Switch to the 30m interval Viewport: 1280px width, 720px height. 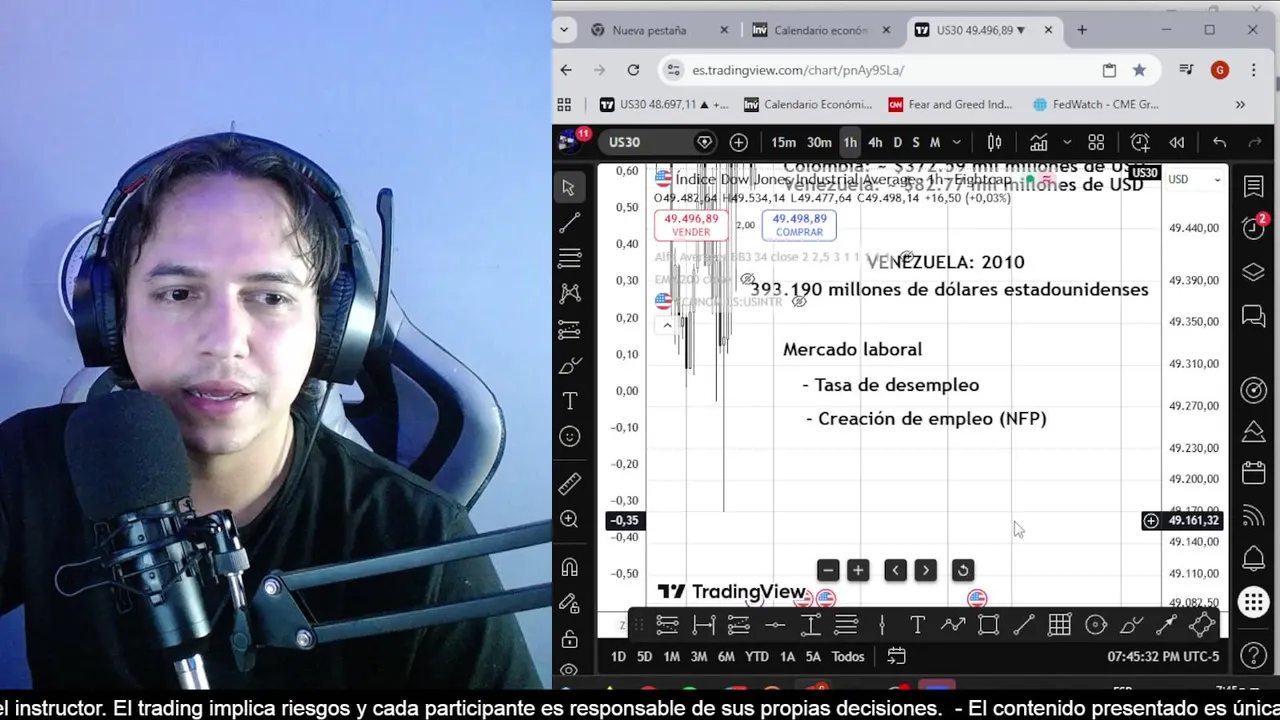click(819, 142)
